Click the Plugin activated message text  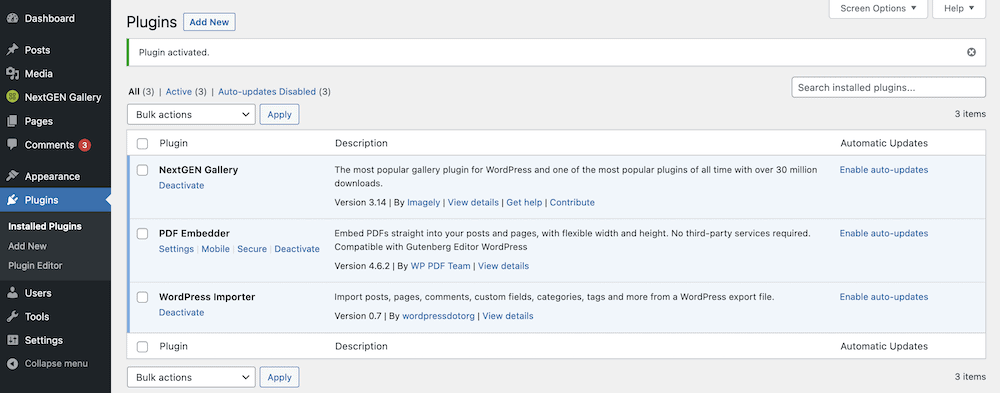(x=174, y=52)
